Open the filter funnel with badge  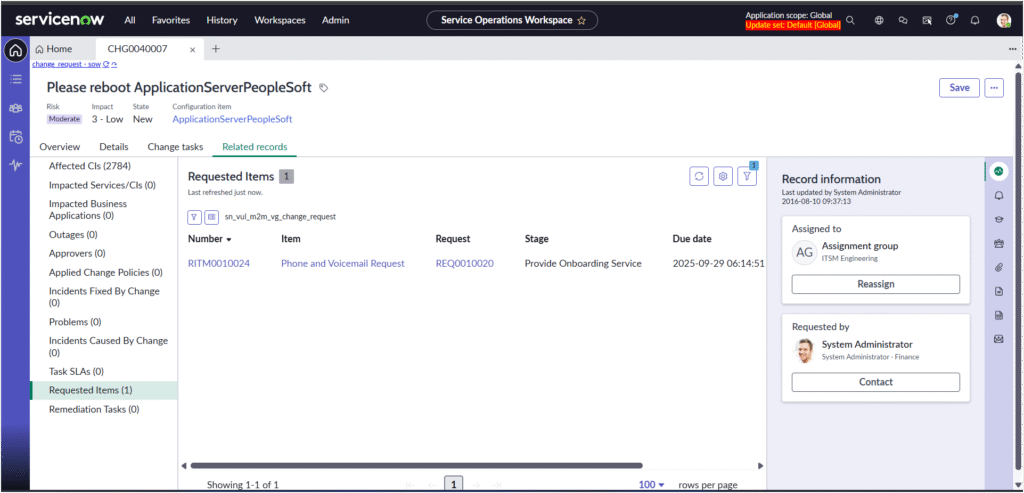tap(747, 176)
